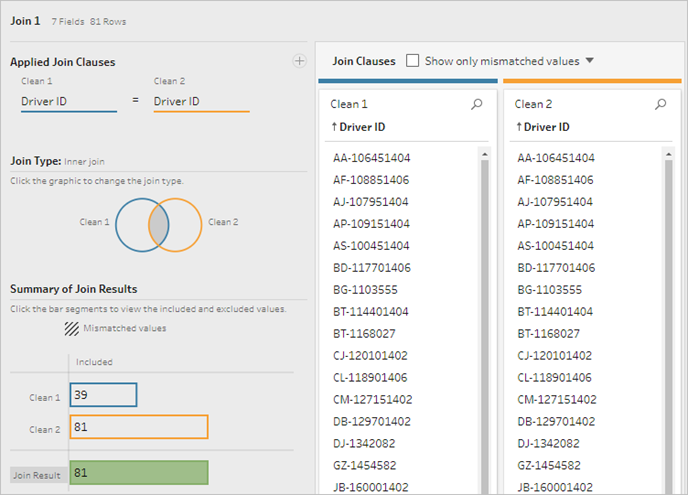Image resolution: width=688 pixels, height=495 pixels.
Task: Open the Join Clauses dropdown arrow
Action: 590,60
